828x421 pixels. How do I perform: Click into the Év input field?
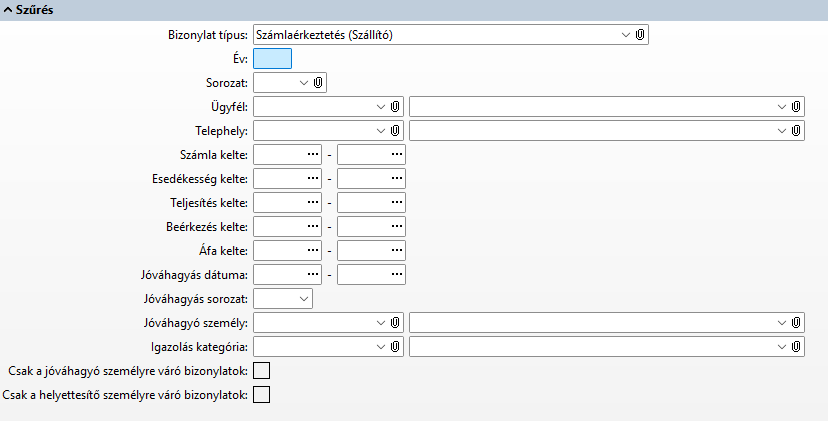(273, 59)
